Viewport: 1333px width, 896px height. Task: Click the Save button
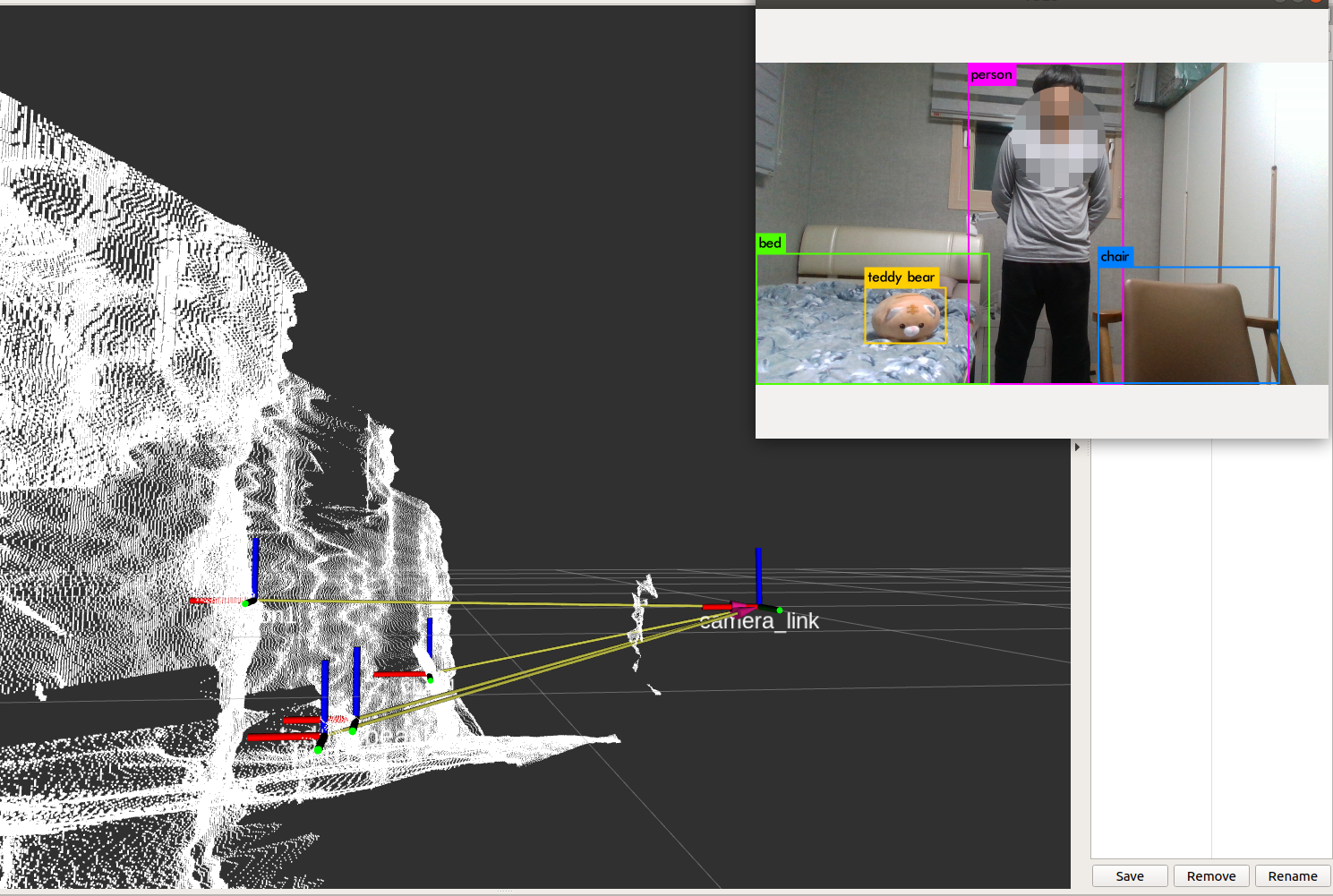pos(1129,876)
